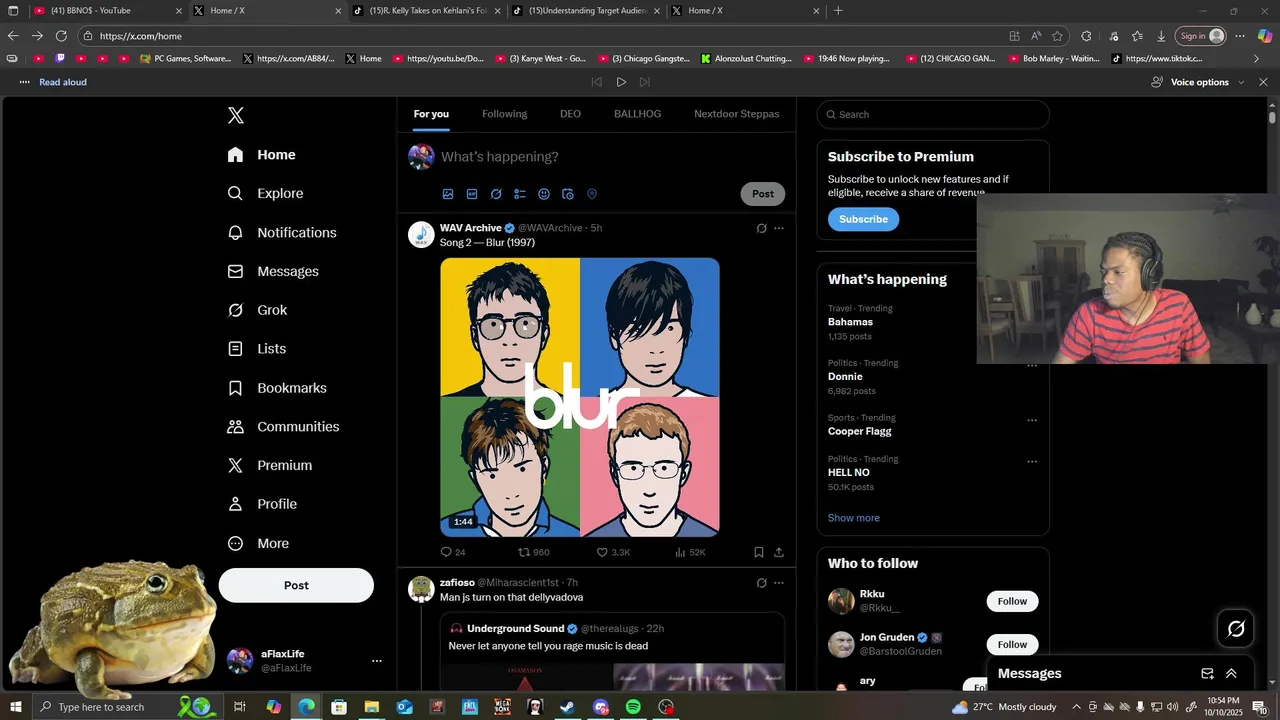Click Grok enhance icon in composer
The height and width of the screenshot is (720, 1280).
click(496, 194)
